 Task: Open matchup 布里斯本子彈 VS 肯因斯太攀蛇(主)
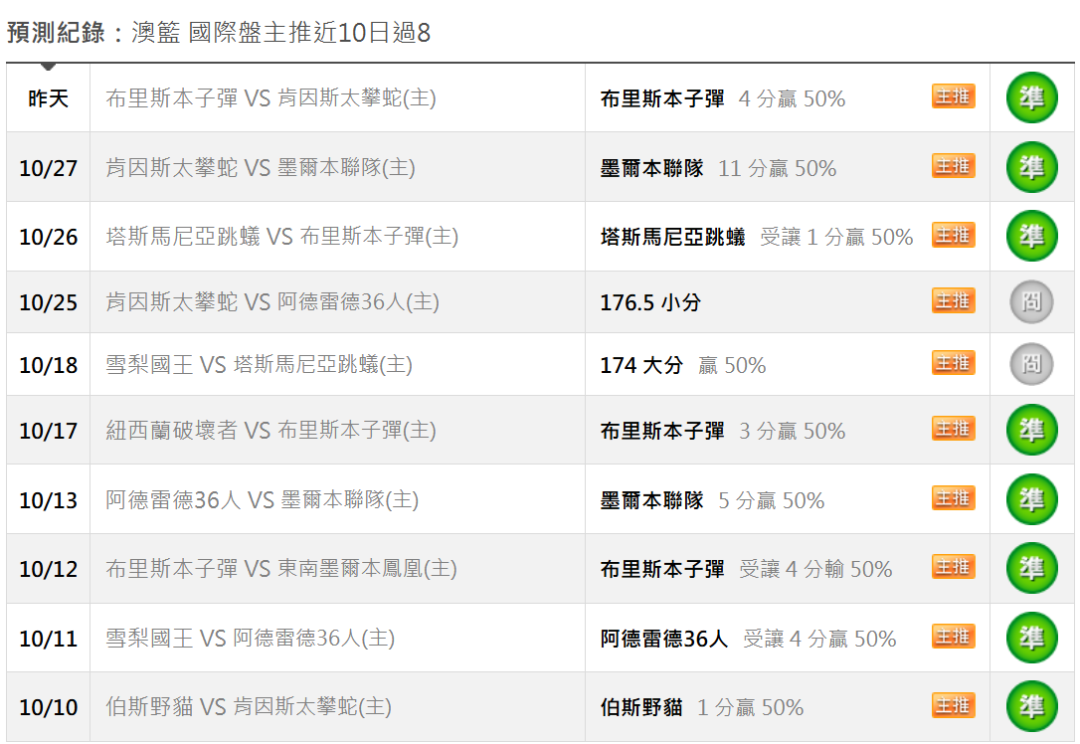coord(271,99)
